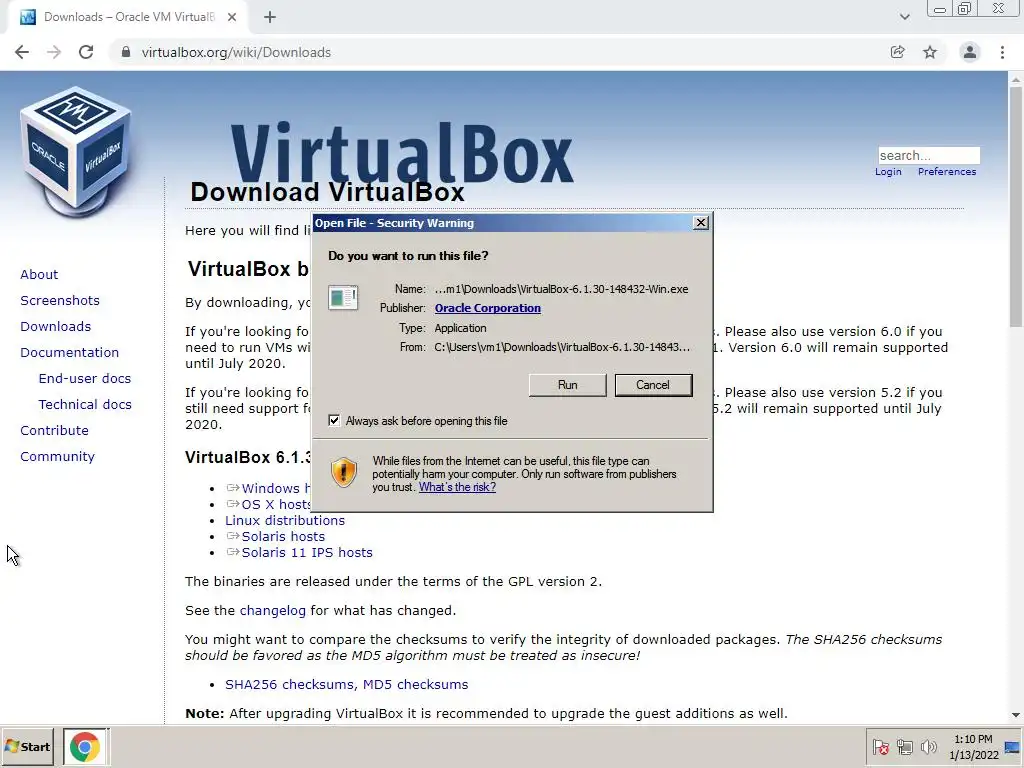Viewport: 1024px width, 768px height.
Task: Reload the VirtualBox Downloads page
Action: point(86,52)
